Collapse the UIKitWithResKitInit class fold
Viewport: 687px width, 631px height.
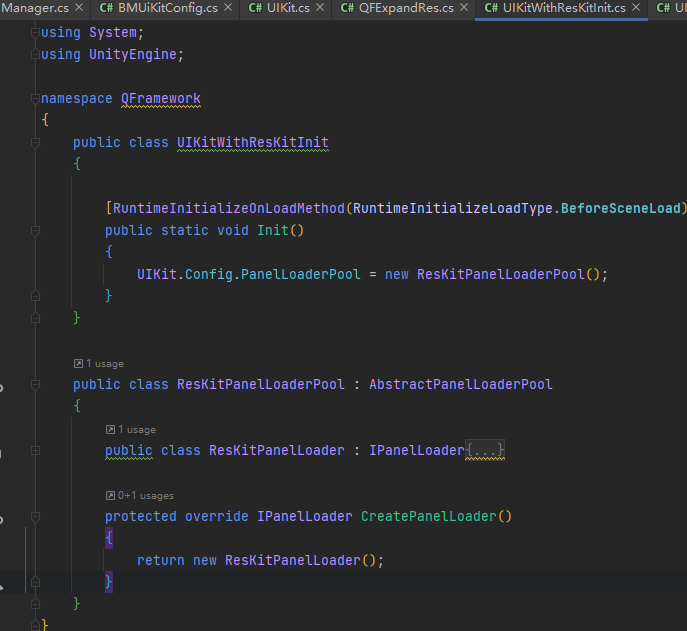click(x=35, y=142)
